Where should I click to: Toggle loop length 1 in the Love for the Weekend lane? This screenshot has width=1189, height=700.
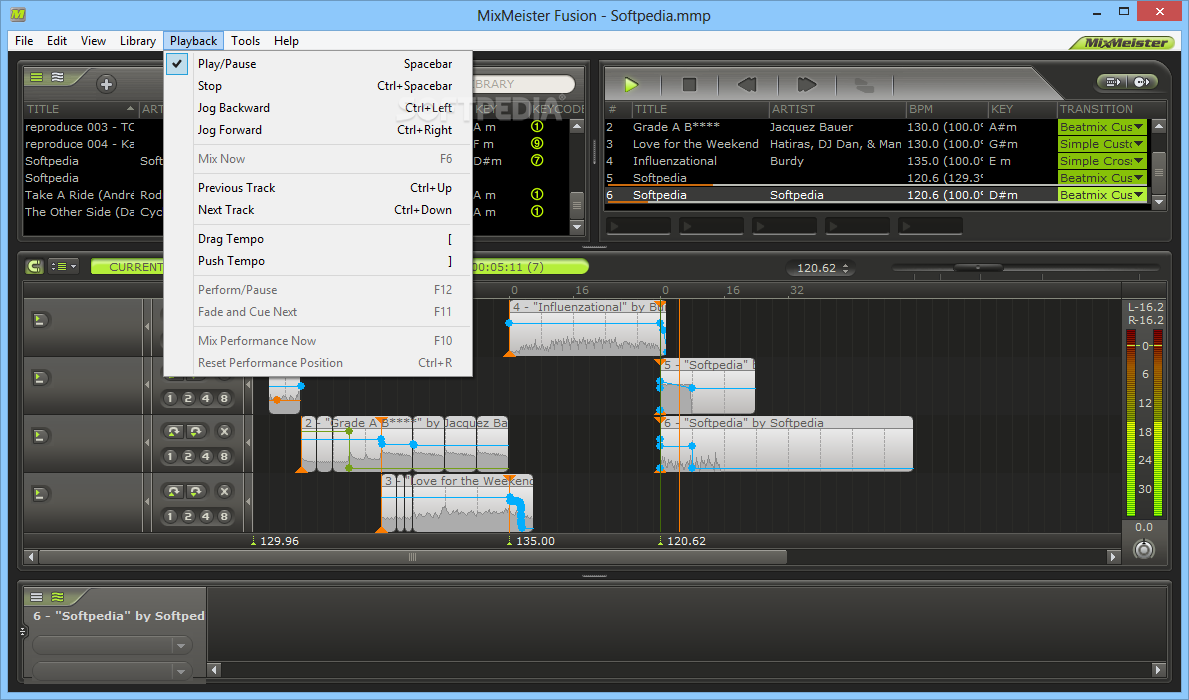click(x=170, y=516)
